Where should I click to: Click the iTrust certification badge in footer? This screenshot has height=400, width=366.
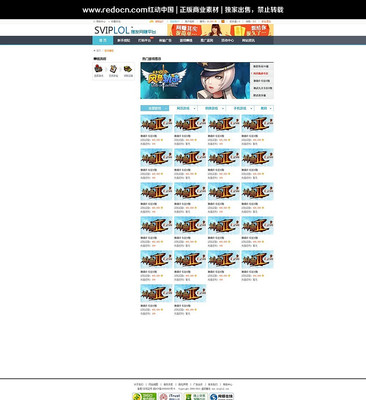click(170, 397)
